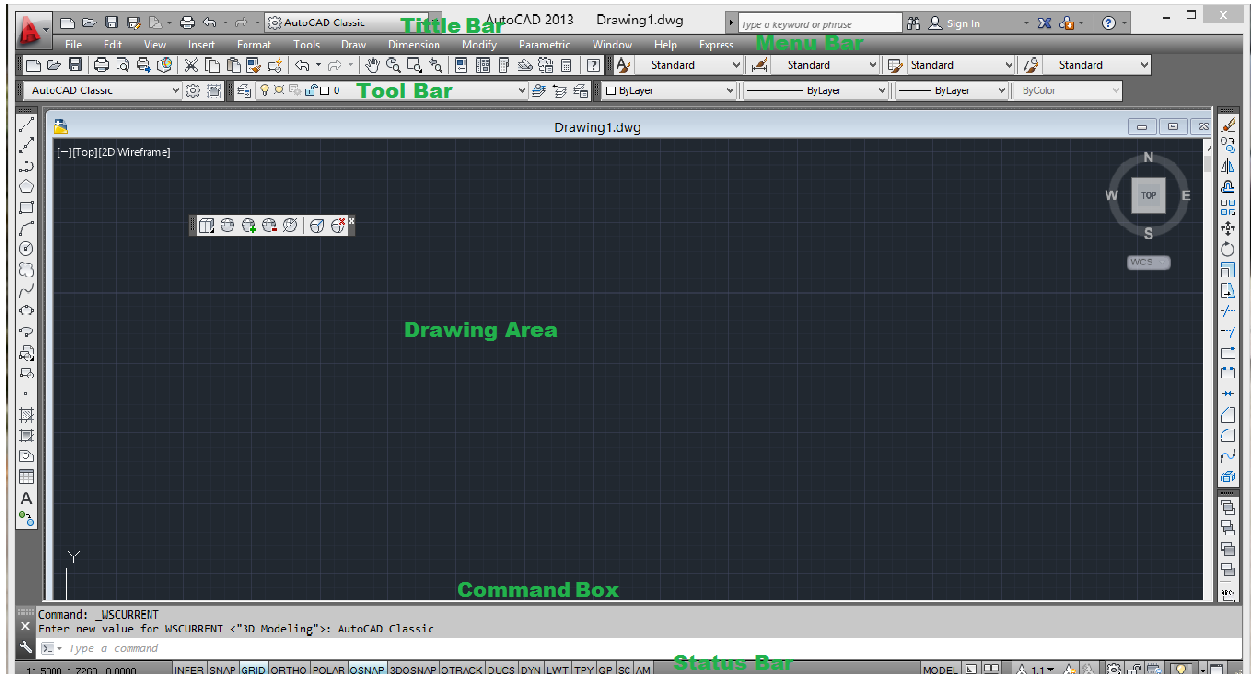Open the Table Style Standard dropdown
Image resolution: width=1260 pixels, height=684 pixels.
point(961,65)
